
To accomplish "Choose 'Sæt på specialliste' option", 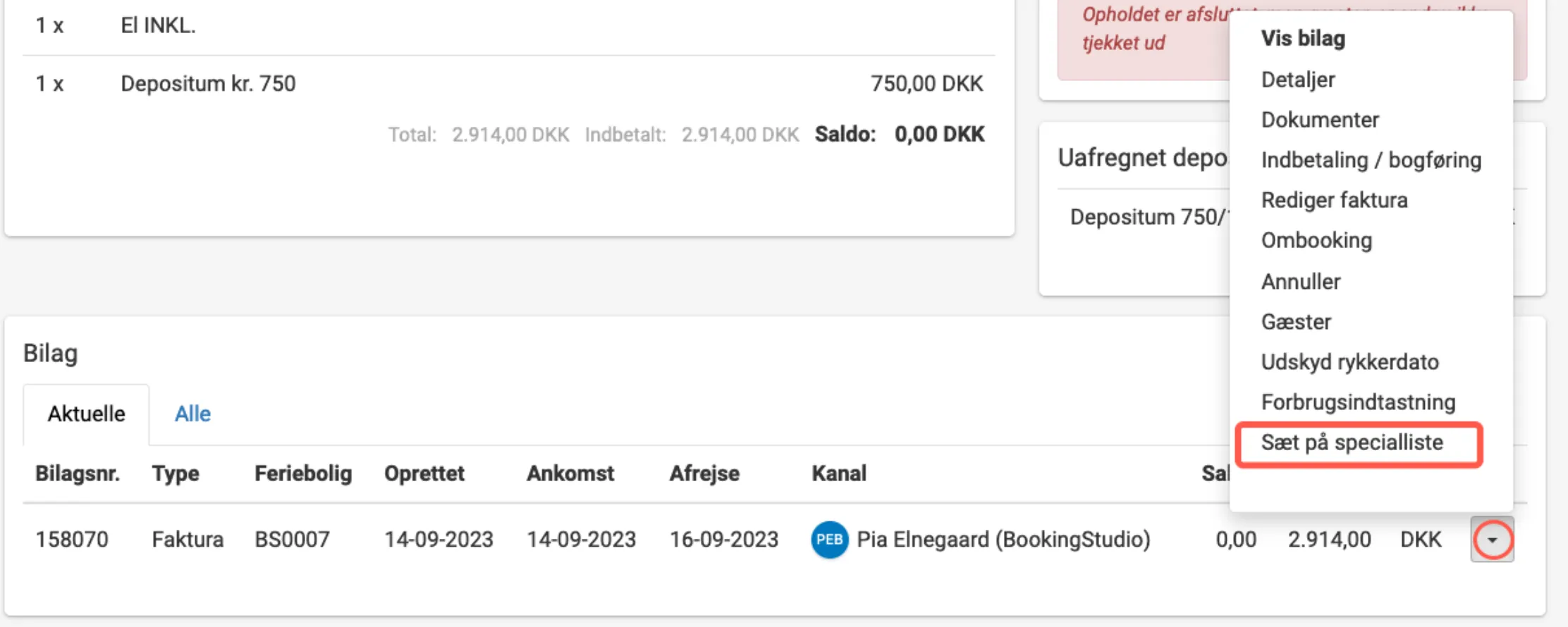I will pyautogui.click(x=1352, y=443).
